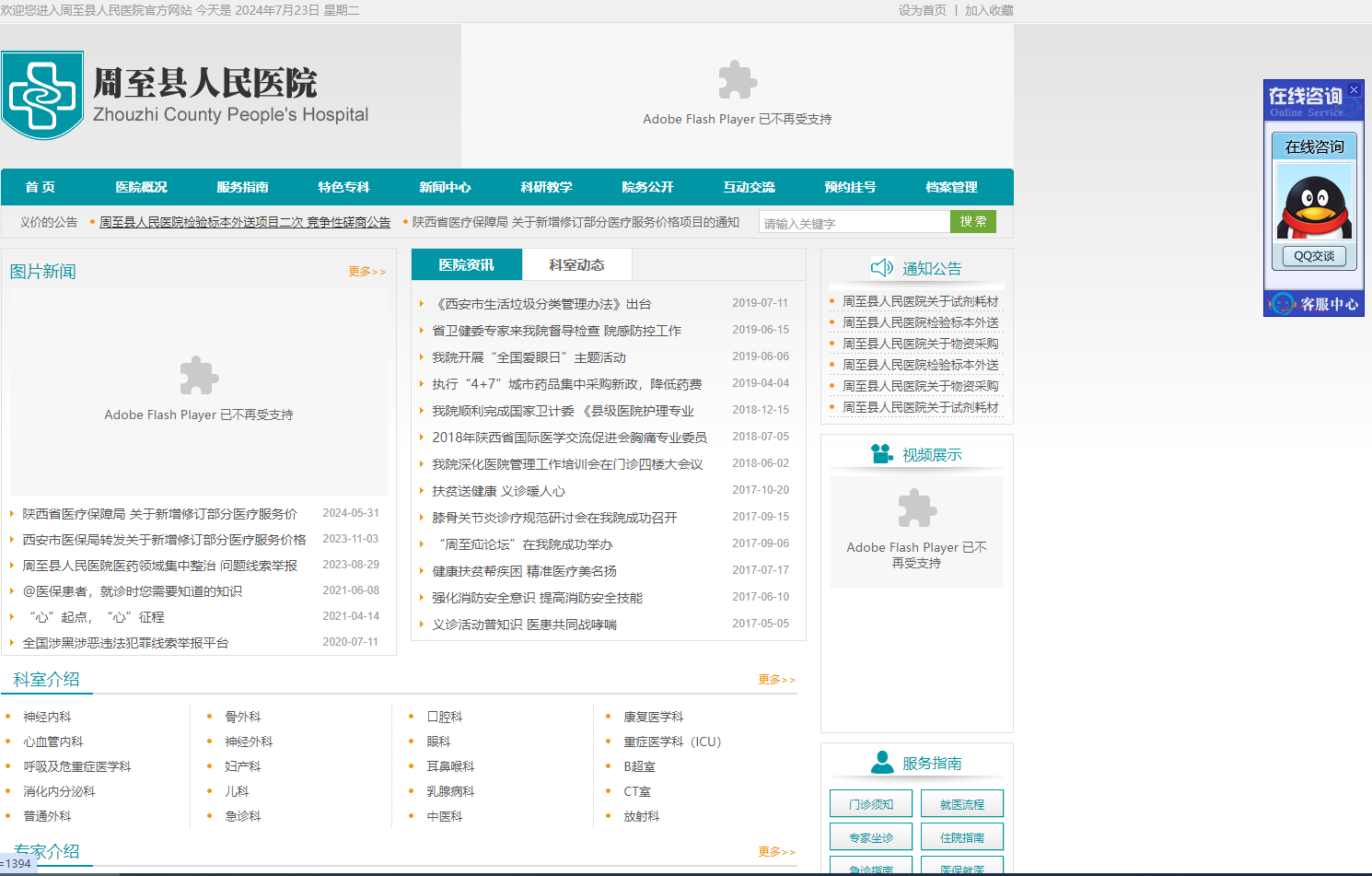The width and height of the screenshot is (1372, 876).
Task: Open the 医院概况 navigation menu
Action: pos(142,187)
